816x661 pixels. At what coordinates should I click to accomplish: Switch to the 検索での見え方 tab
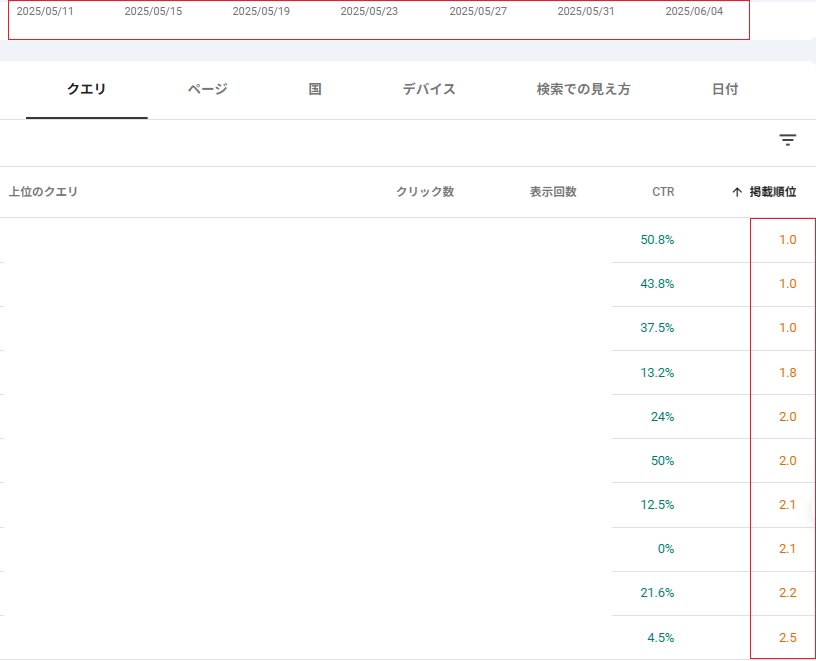(583, 89)
